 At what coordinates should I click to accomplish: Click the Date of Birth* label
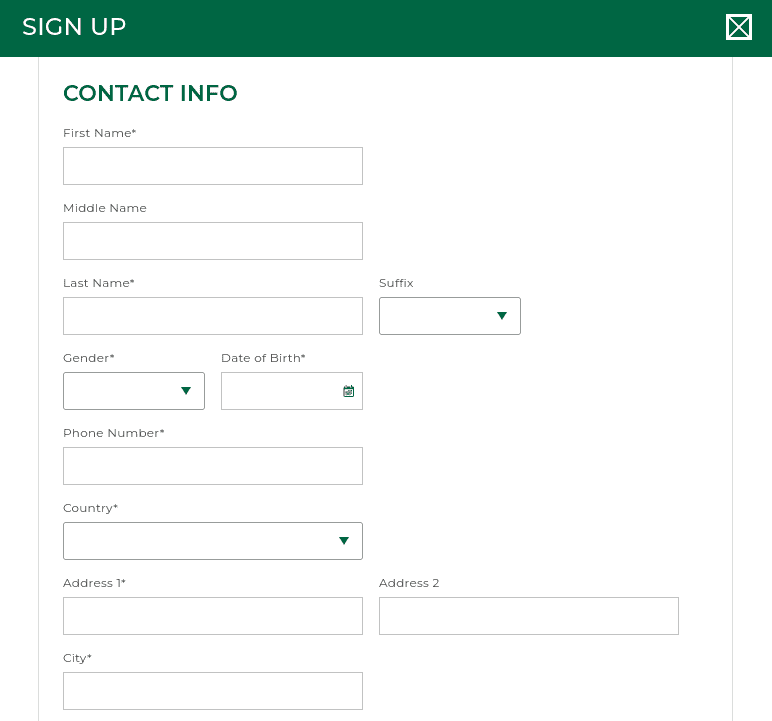263,358
